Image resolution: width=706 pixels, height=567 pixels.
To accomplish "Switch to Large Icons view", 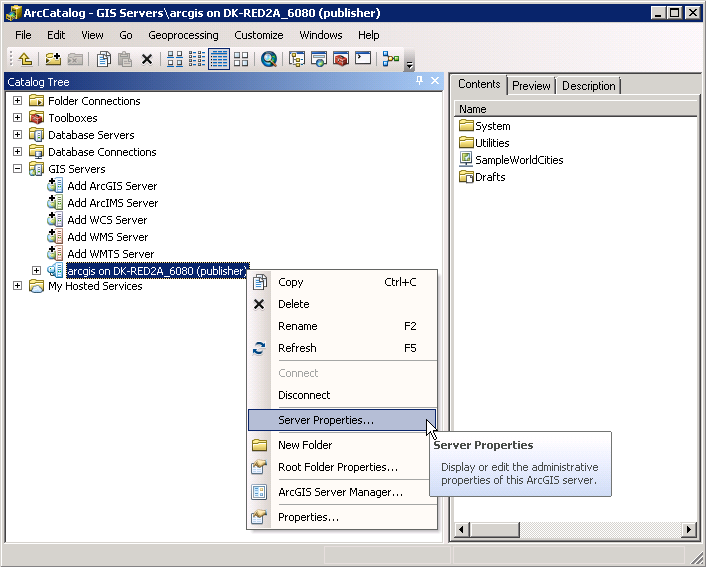I will point(175,59).
